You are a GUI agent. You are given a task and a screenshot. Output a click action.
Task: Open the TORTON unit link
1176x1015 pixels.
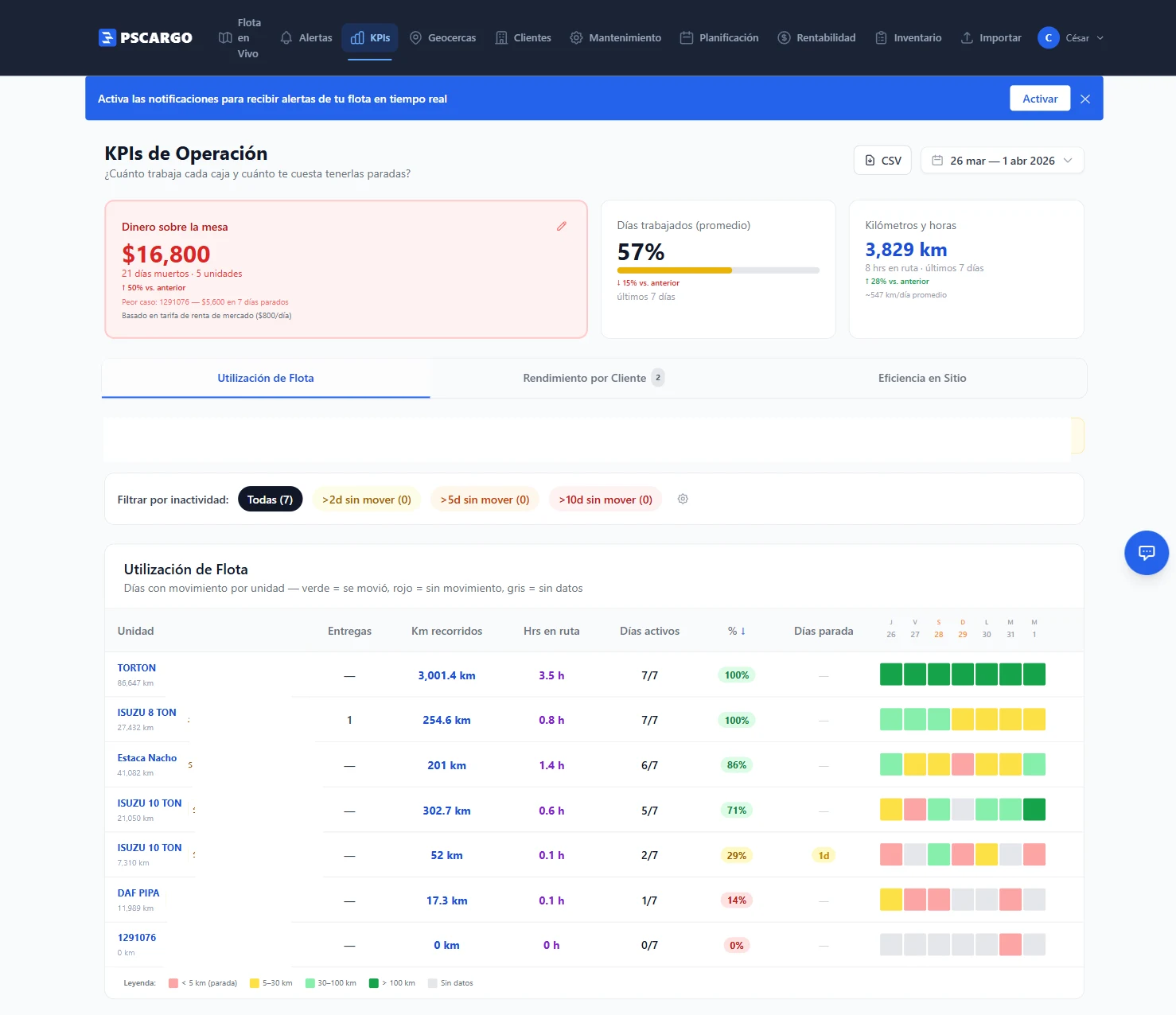[x=137, y=668]
